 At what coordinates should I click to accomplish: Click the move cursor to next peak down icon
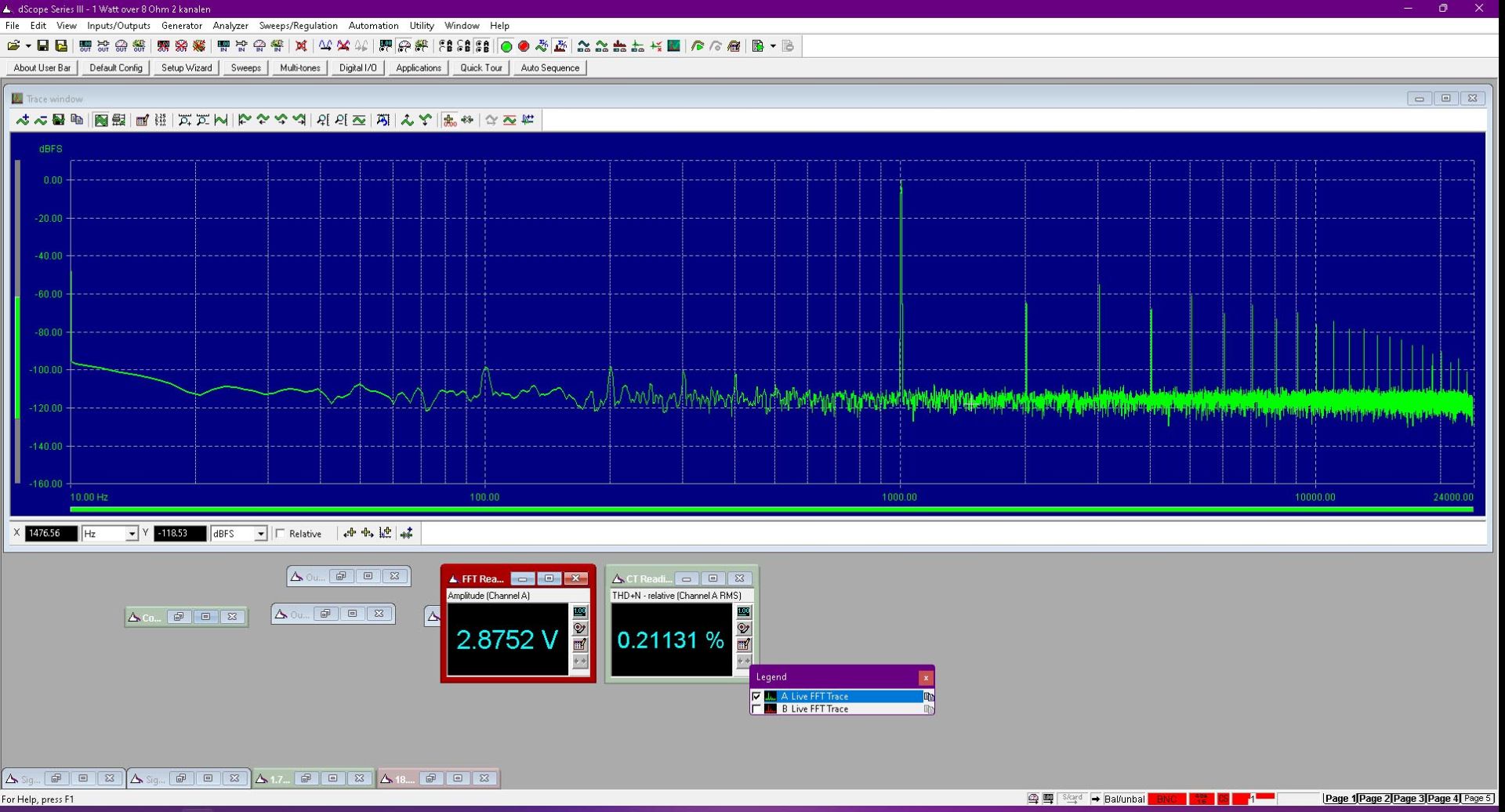pyautogui.click(x=425, y=120)
